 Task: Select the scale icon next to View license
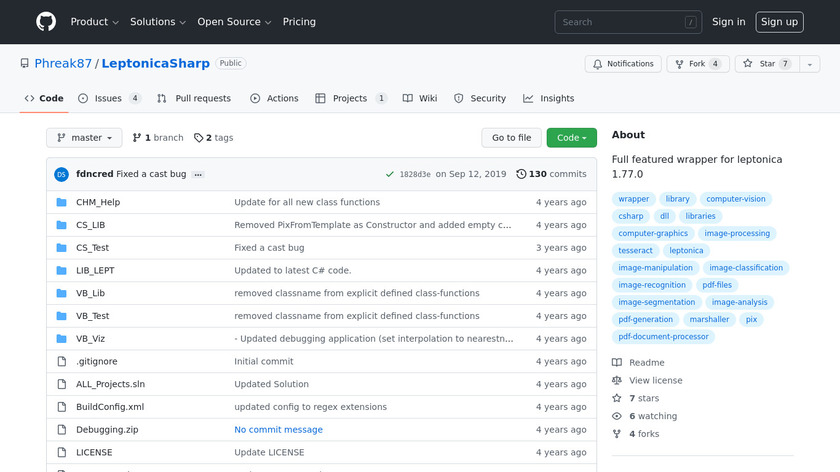pyautogui.click(x=617, y=380)
